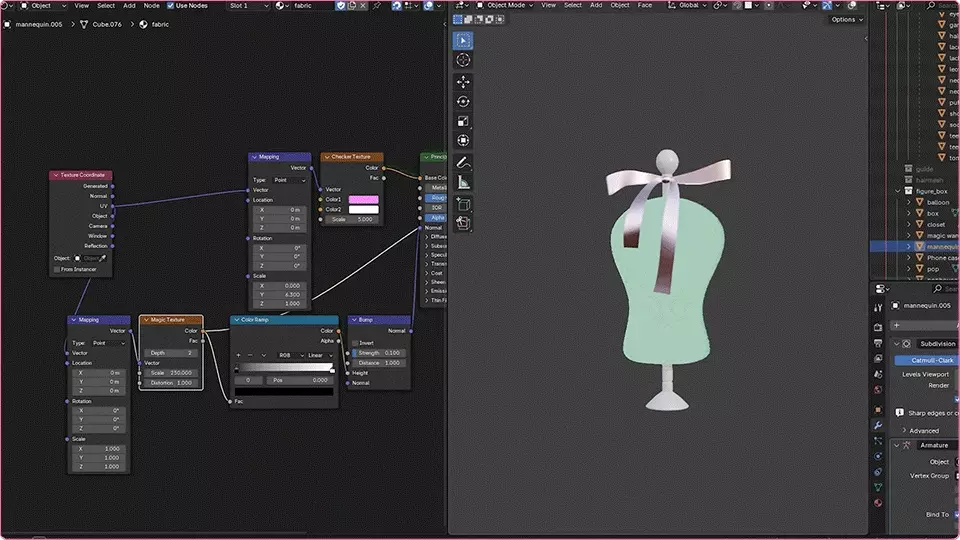Image resolution: width=960 pixels, height=540 pixels.
Task: Open the Modifiers wrench tab
Action: click(x=878, y=426)
